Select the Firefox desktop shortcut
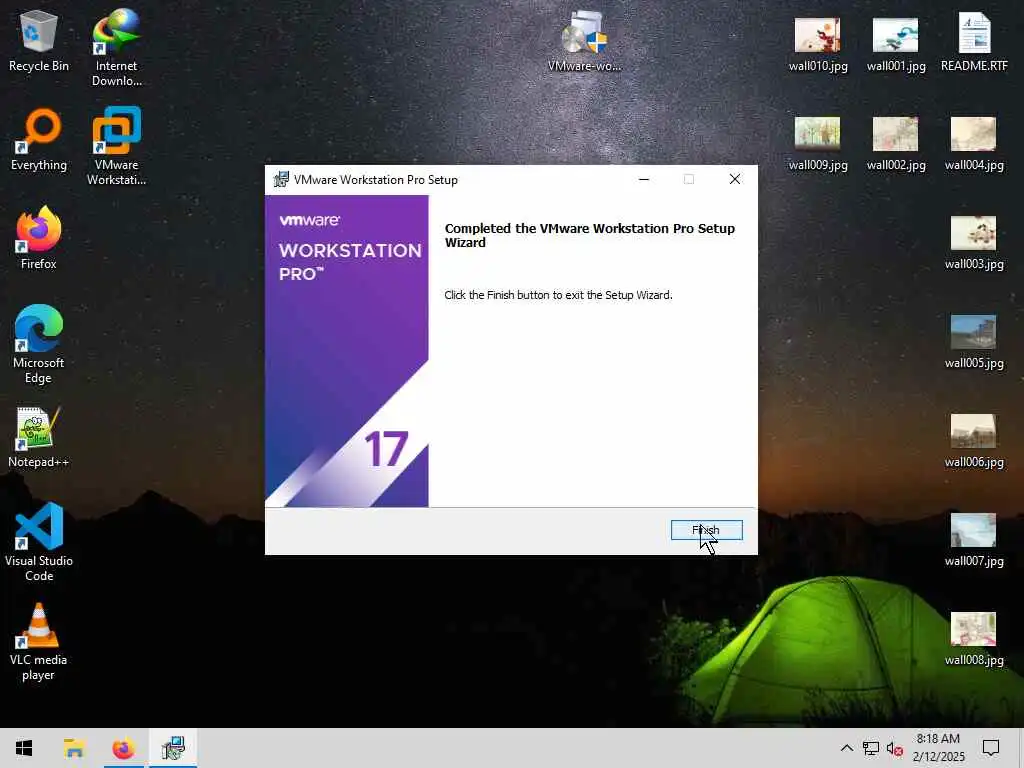The image size is (1024, 768). coord(39,238)
